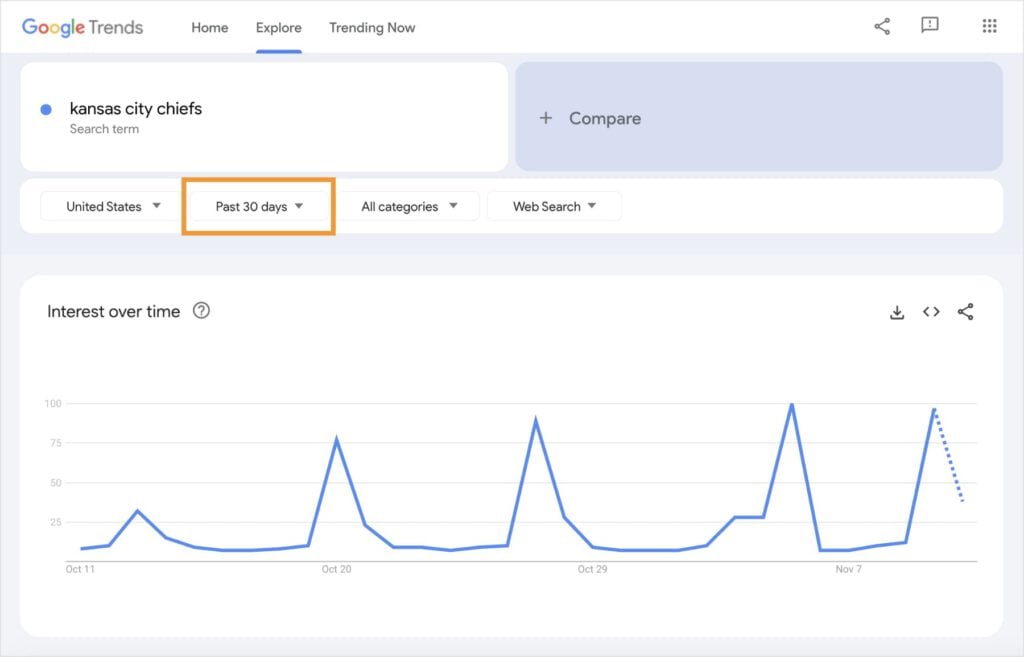
Task: Select the Explore navigation link
Action: [278, 28]
